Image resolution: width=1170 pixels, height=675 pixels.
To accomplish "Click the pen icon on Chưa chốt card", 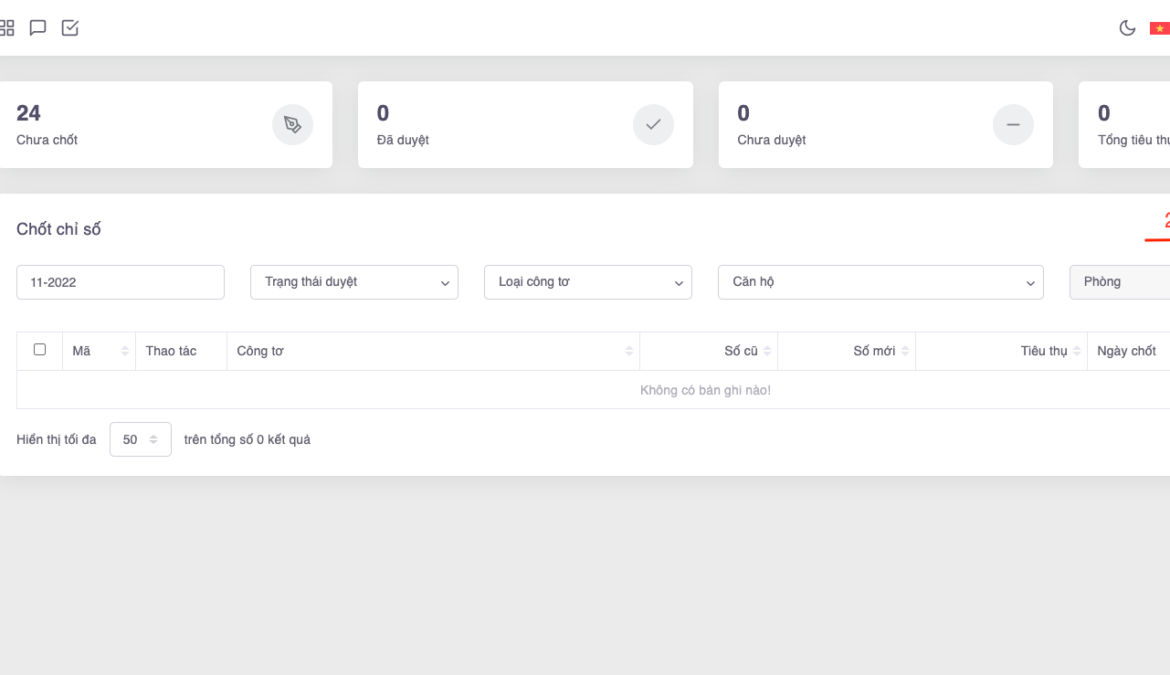I will [x=292, y=125].
